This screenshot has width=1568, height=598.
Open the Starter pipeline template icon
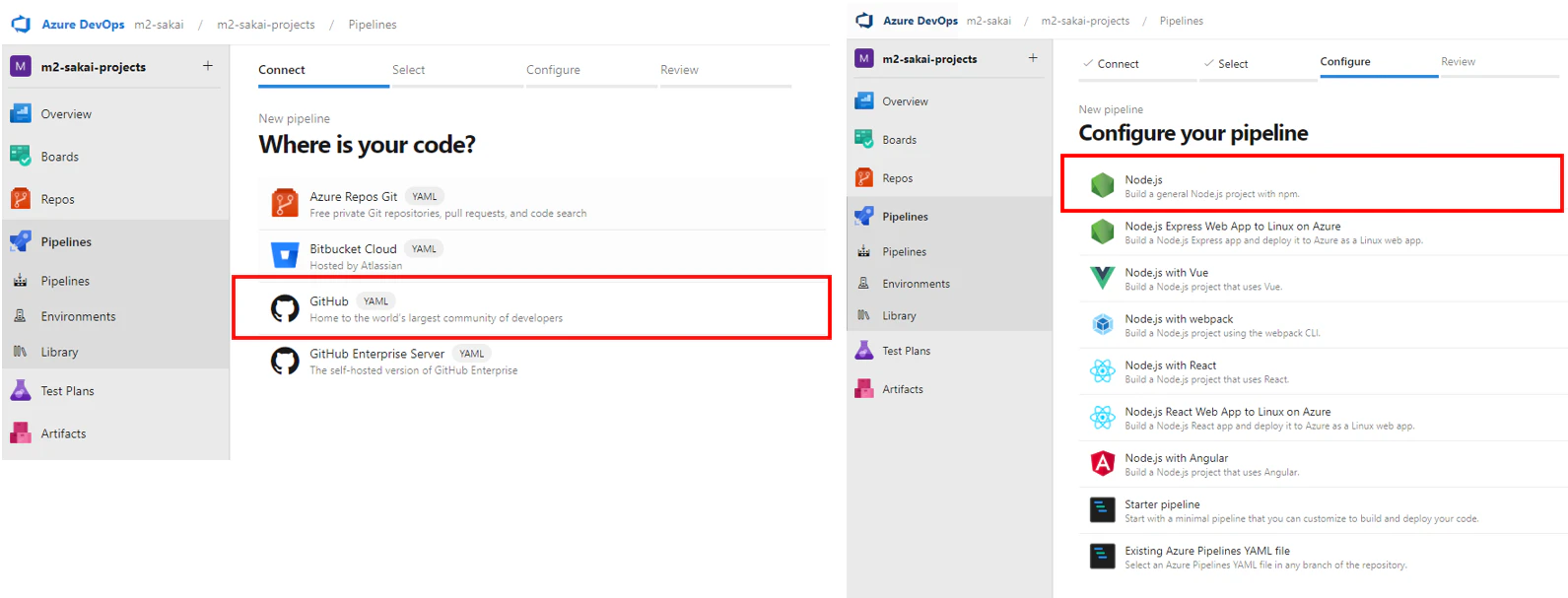(x=1102, y=509)
